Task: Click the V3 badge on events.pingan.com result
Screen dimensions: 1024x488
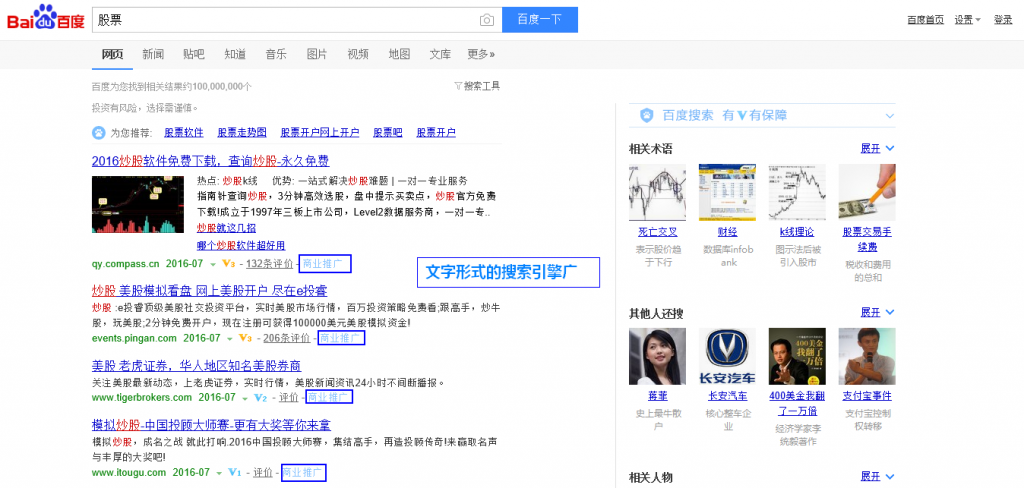Action: point(245,338)
